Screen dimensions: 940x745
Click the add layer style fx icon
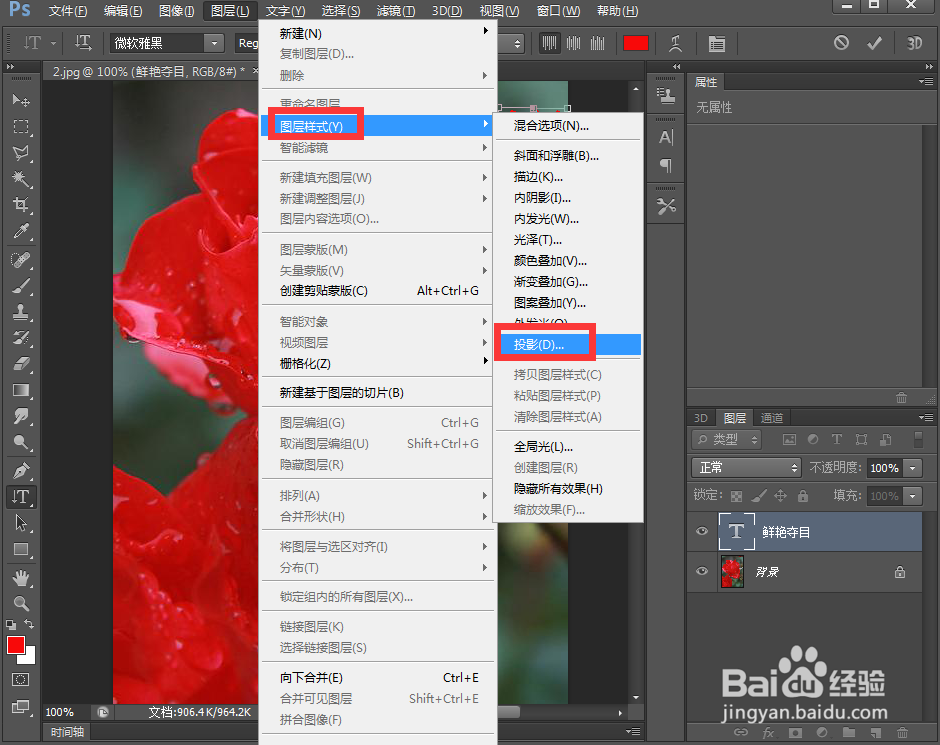768,732
